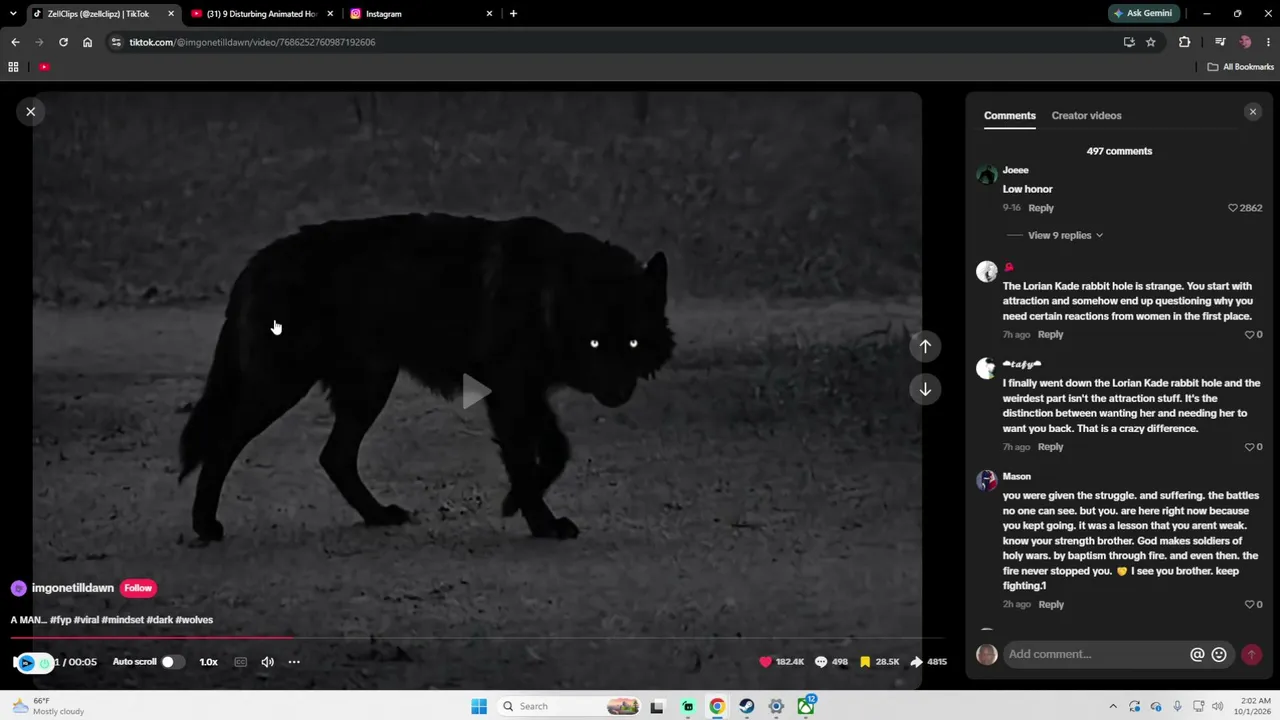1280x720 pixels.
Task: Go to previous video with up arrow
Action: pos(925,346)
